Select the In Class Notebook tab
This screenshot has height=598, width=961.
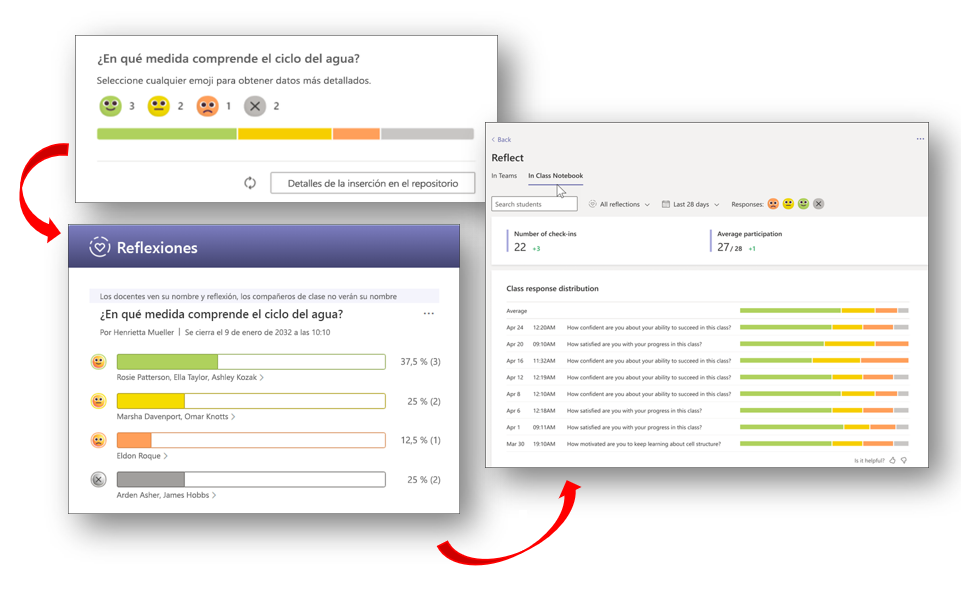[x=555, y=176]
